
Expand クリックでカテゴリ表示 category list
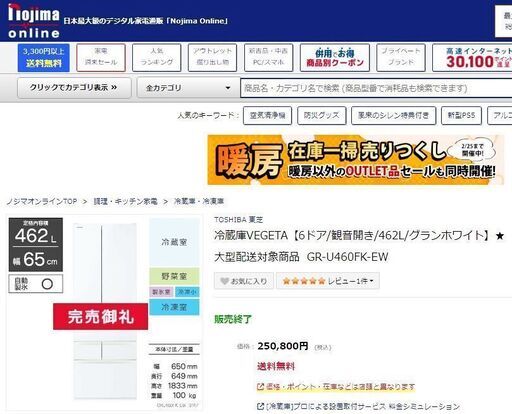(x=74, y=88)
